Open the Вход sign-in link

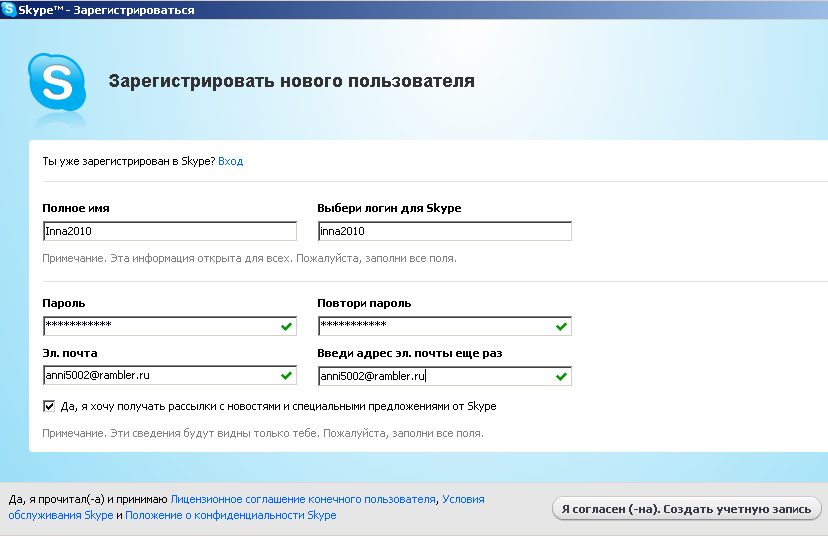(230, 161)
